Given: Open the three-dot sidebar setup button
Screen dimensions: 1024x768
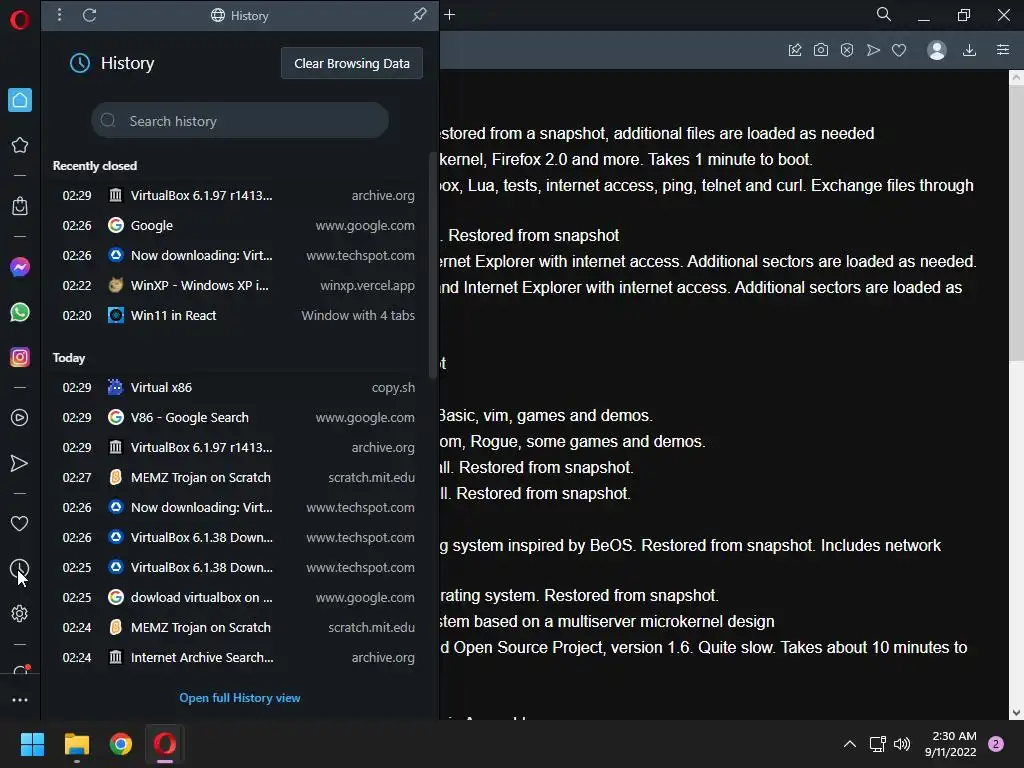Looking at the screenshot, I should 20,699.
